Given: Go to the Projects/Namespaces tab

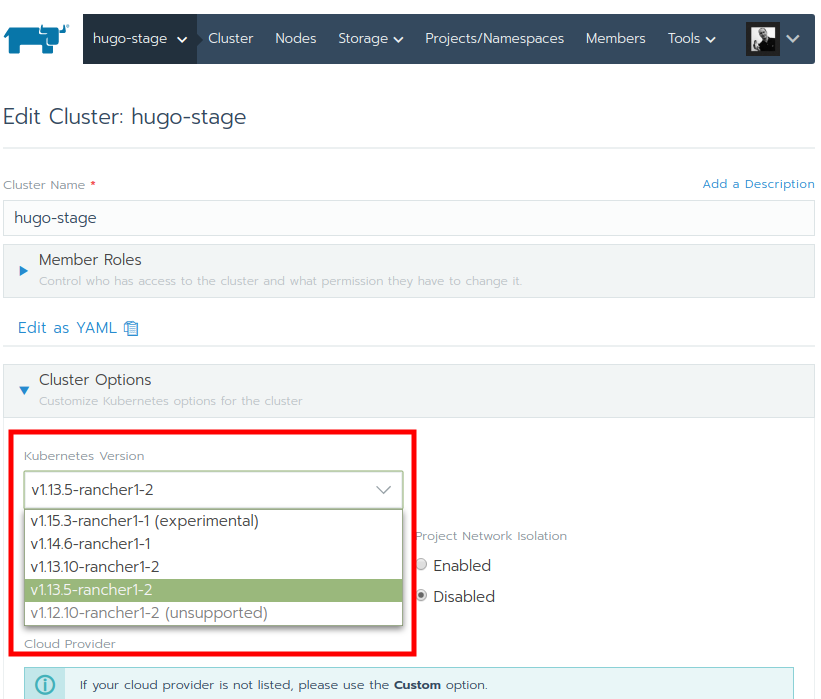Looking at the screenshot, I should point(494,39).
